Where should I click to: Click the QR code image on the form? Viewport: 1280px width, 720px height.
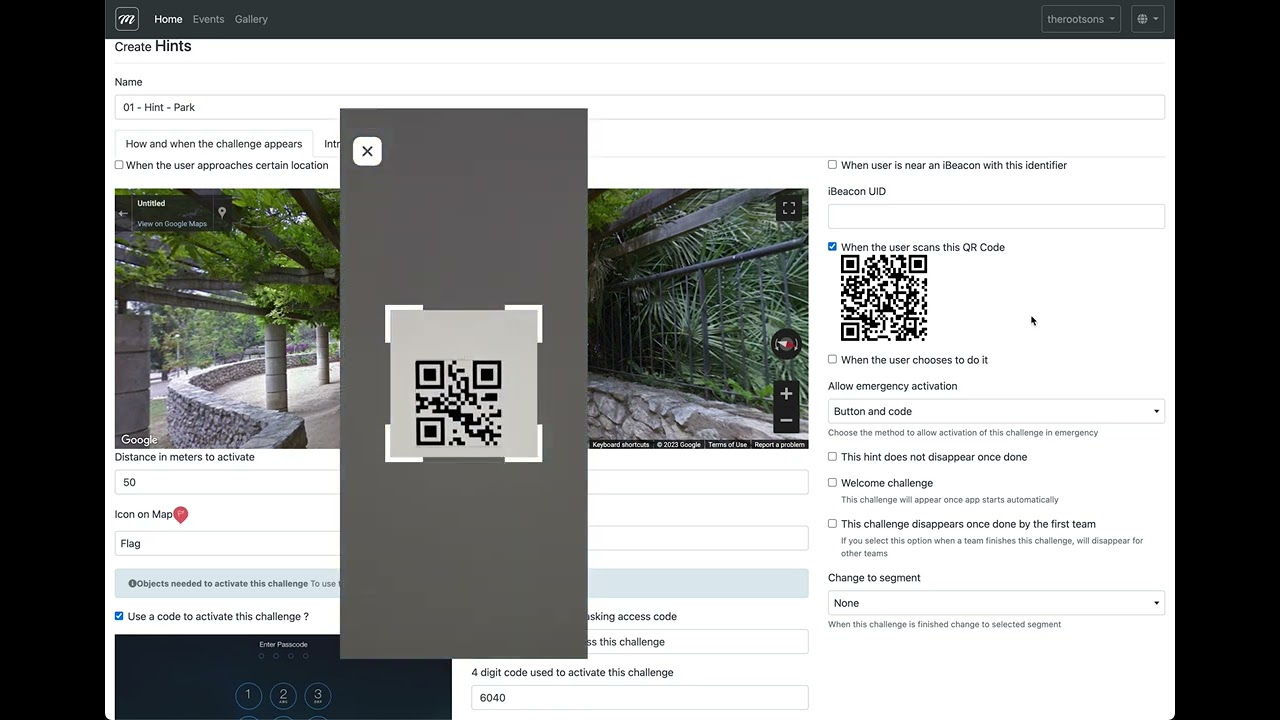click(x=884, y=298)
